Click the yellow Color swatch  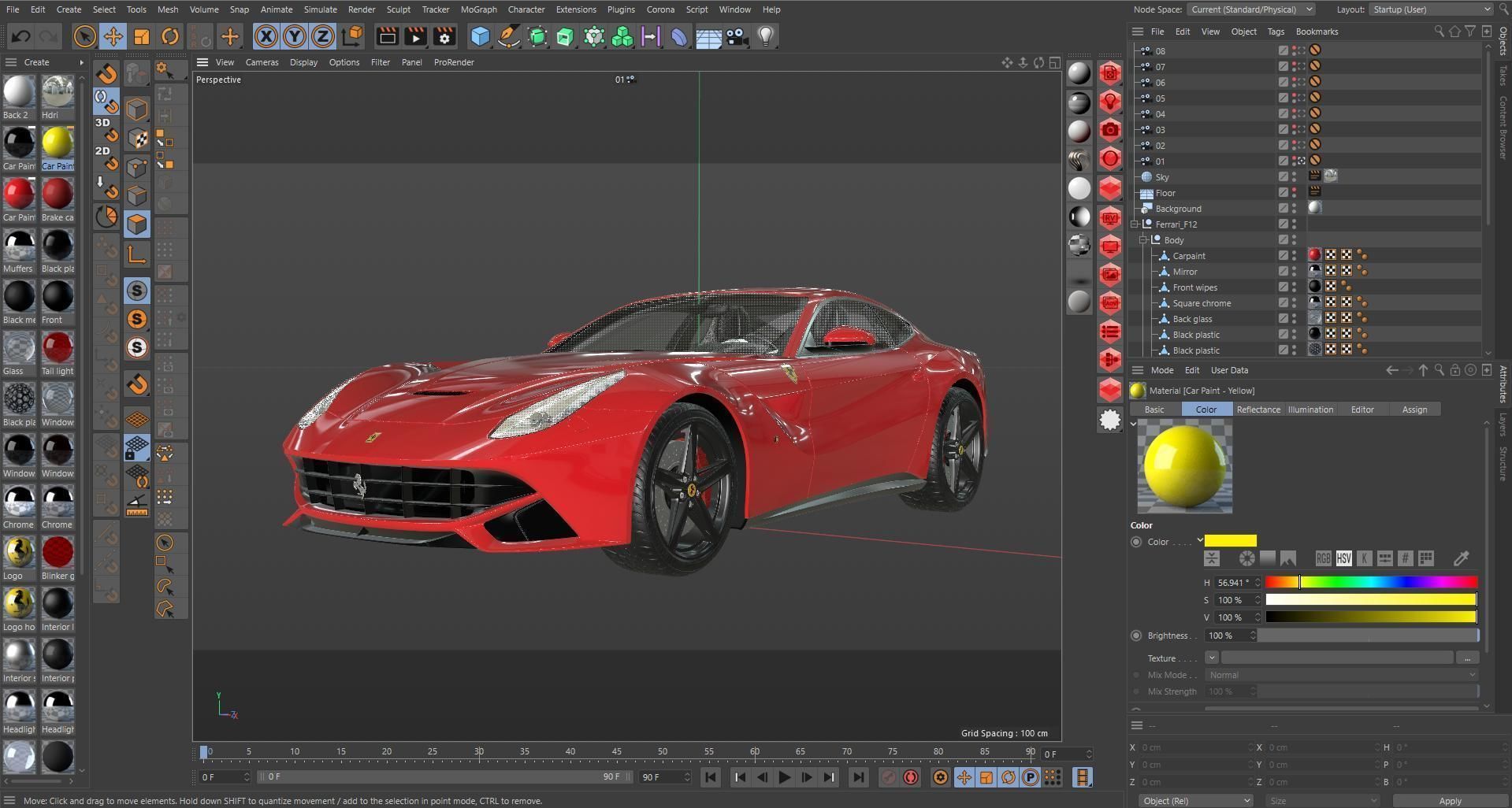tap(1230, 541)
